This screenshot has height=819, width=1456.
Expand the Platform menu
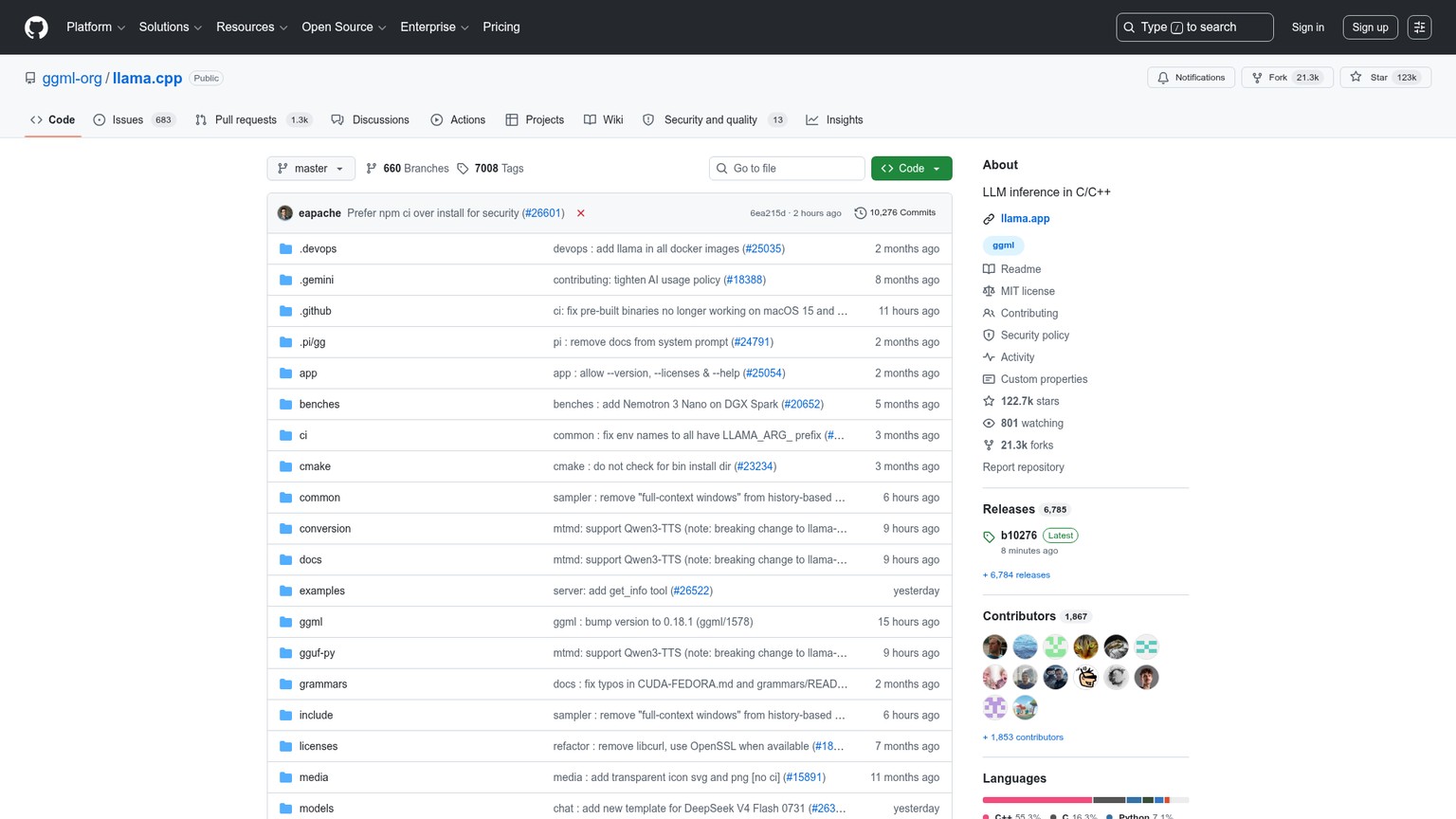[96, 27]
